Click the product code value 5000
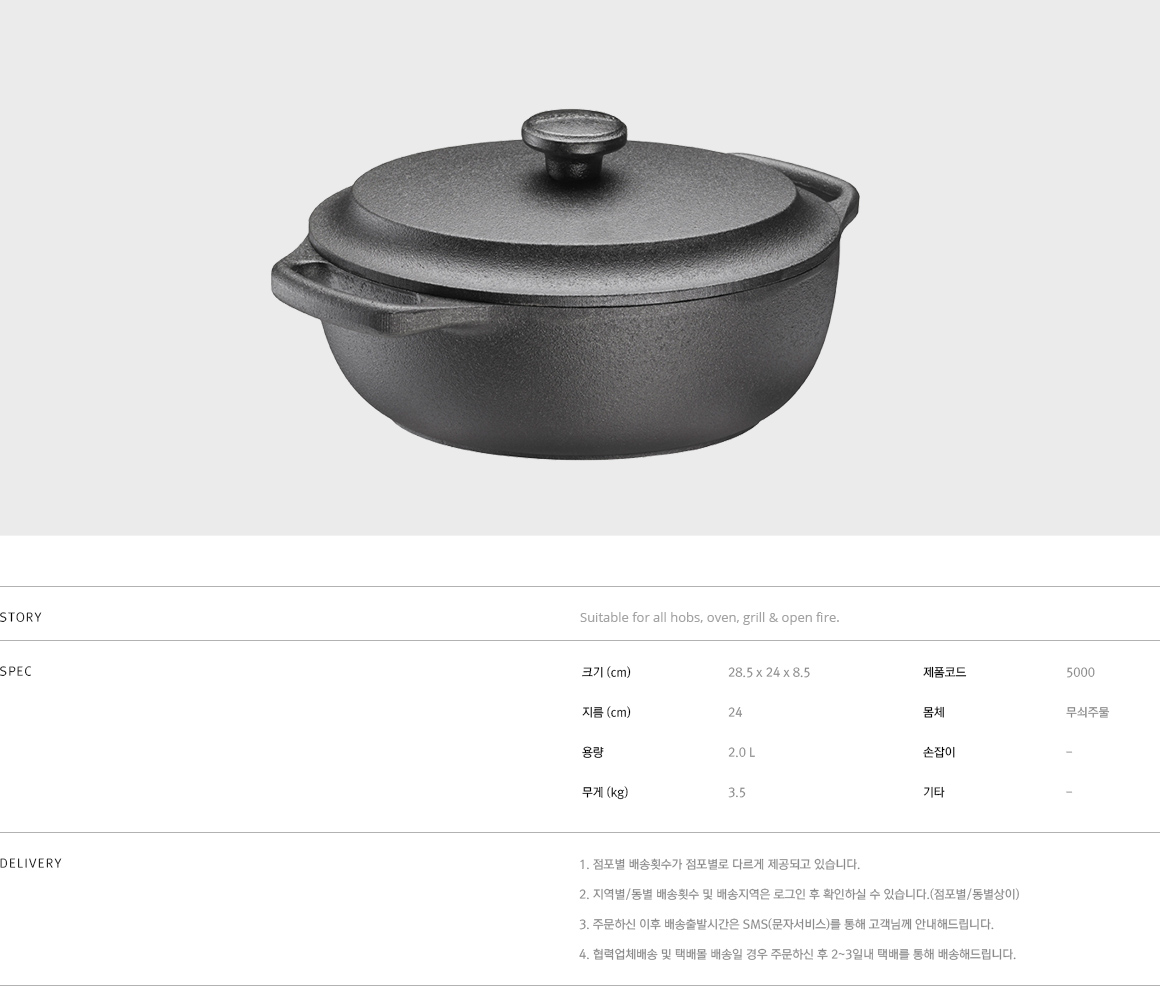This screenshot has height=986, width=1160. tap(1080, 672)
